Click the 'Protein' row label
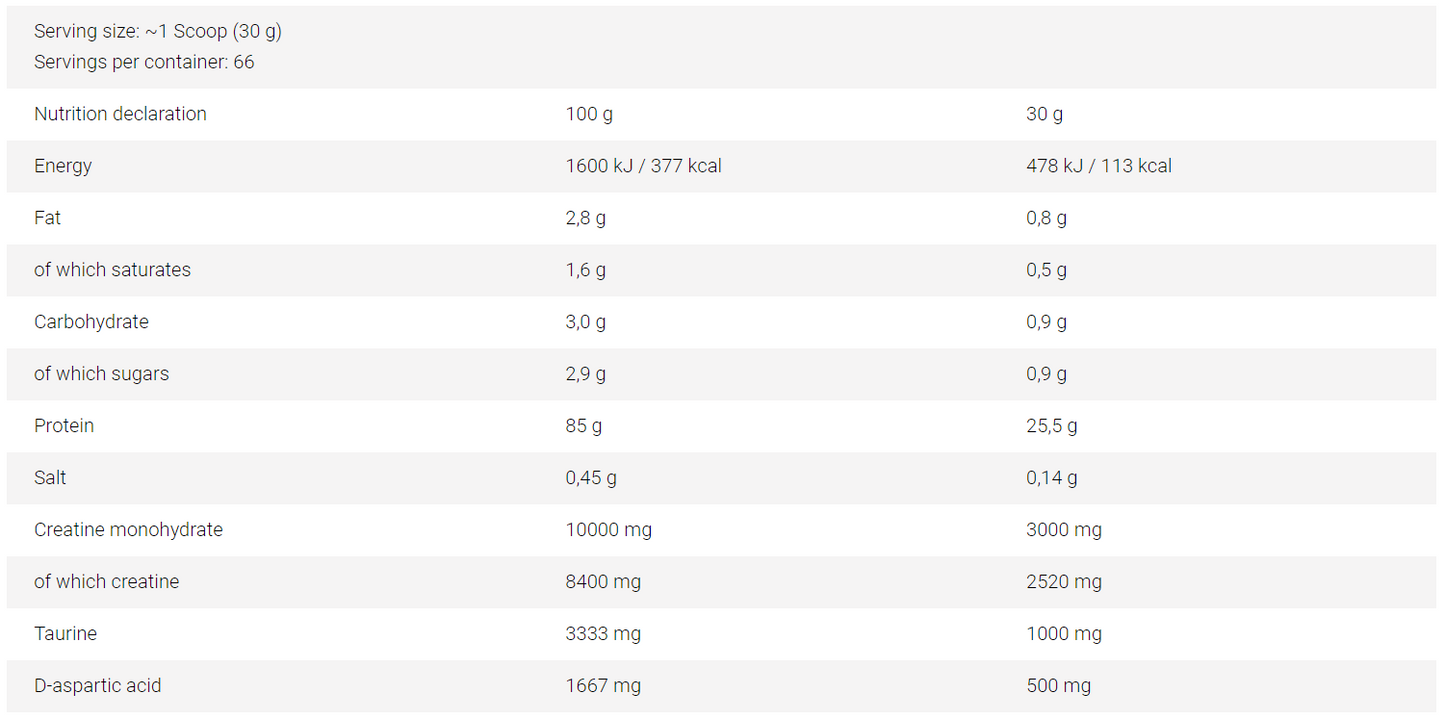Viewport: 1445px width, 719px height. (64, 426)
